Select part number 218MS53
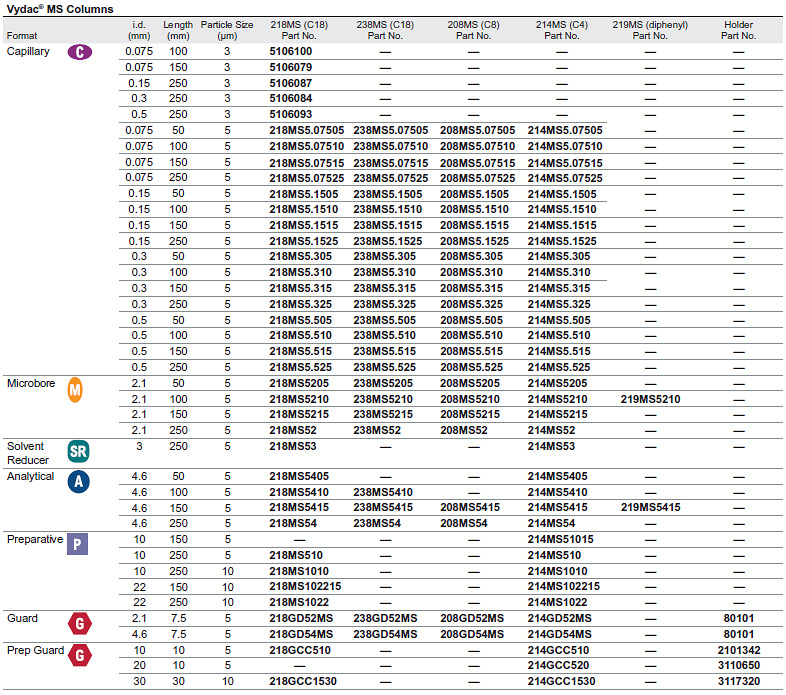This screenshot has width=786, height=695. pyautogui.click(x=293, y=446)
